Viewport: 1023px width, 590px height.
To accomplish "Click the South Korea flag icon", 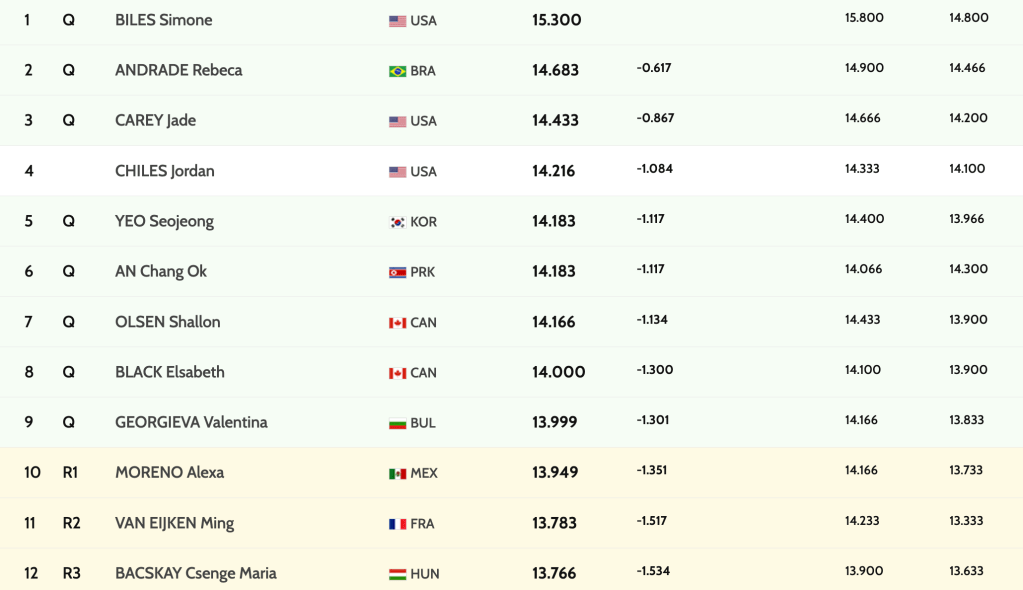I will [x=397, y=222].
